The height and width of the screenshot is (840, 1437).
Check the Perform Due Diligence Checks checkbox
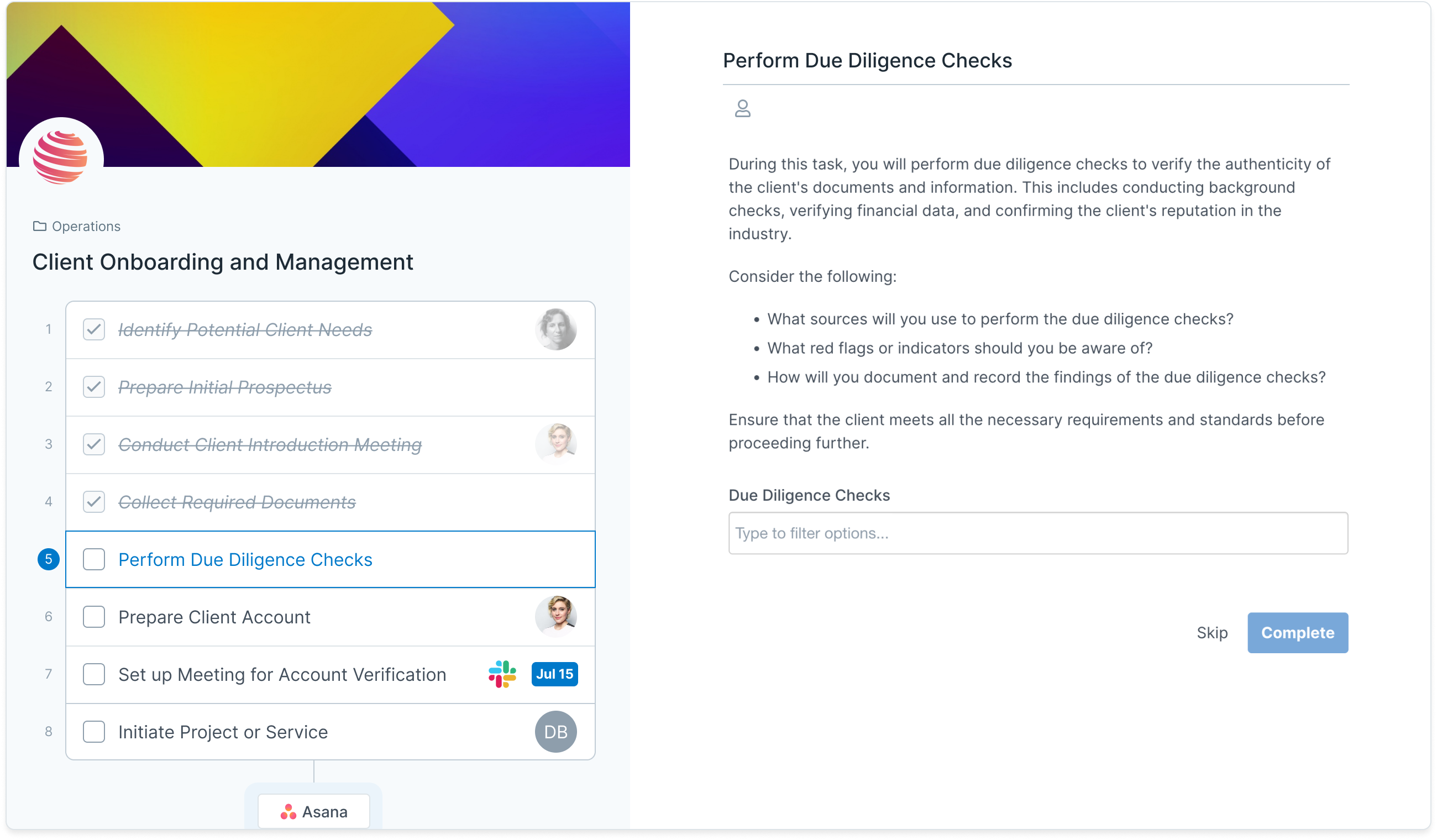(93, 559)
